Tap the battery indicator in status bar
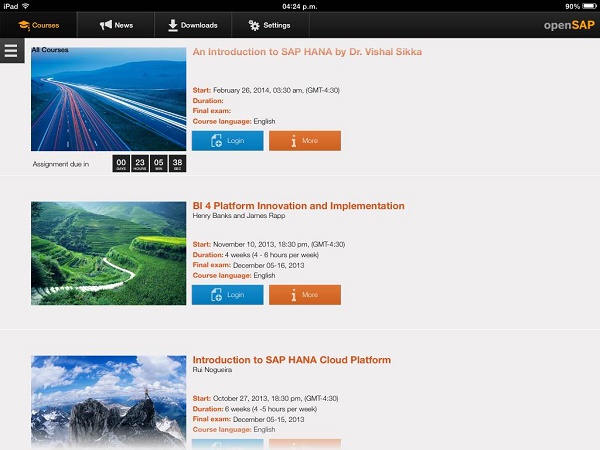 pos(589,6)
